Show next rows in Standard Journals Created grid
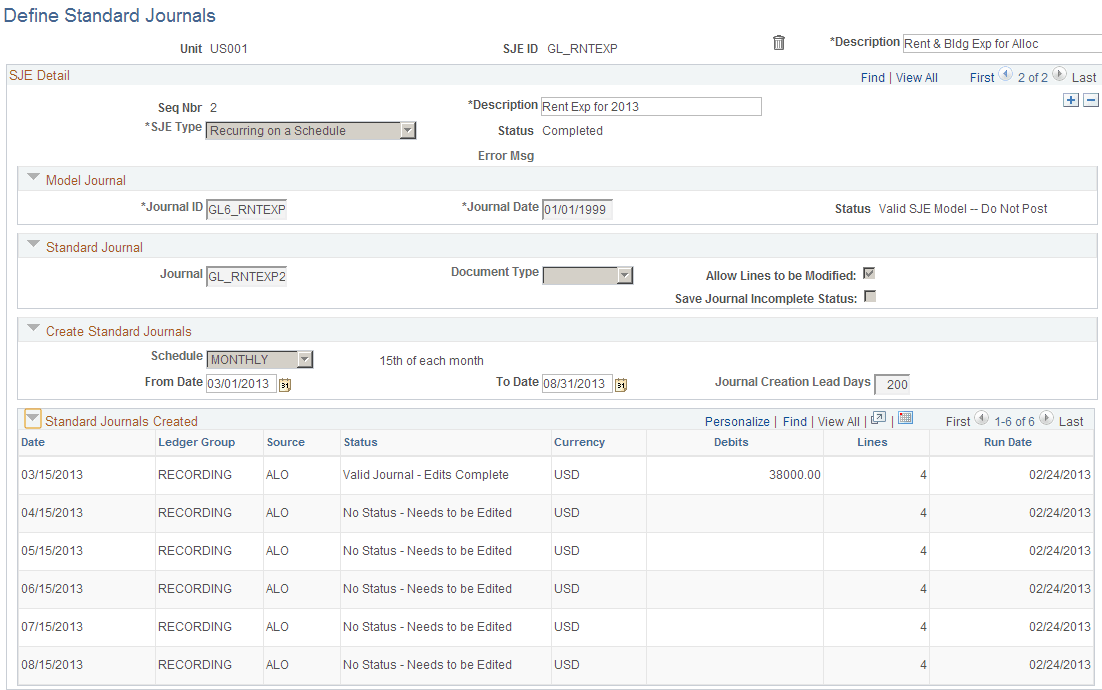Image resolution: width=1102 pixels, height=690 pixels. (1046, 418)
